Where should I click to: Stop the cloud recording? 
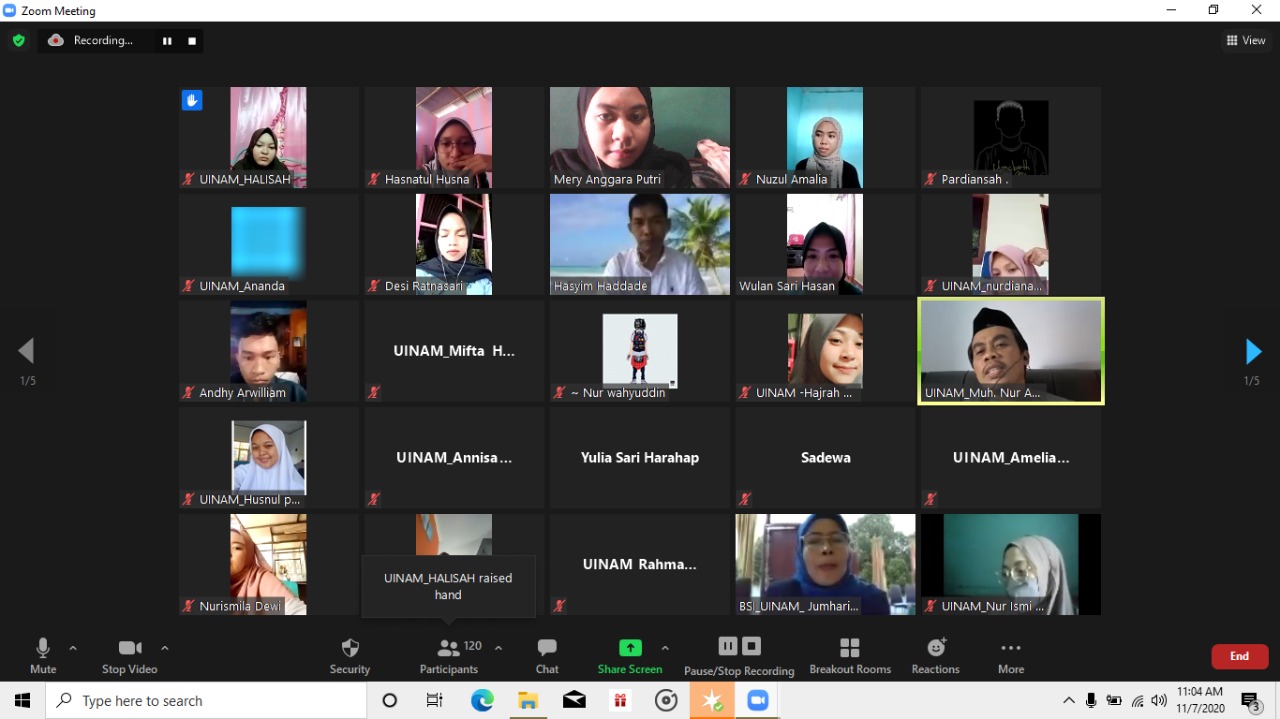[751, 646]
